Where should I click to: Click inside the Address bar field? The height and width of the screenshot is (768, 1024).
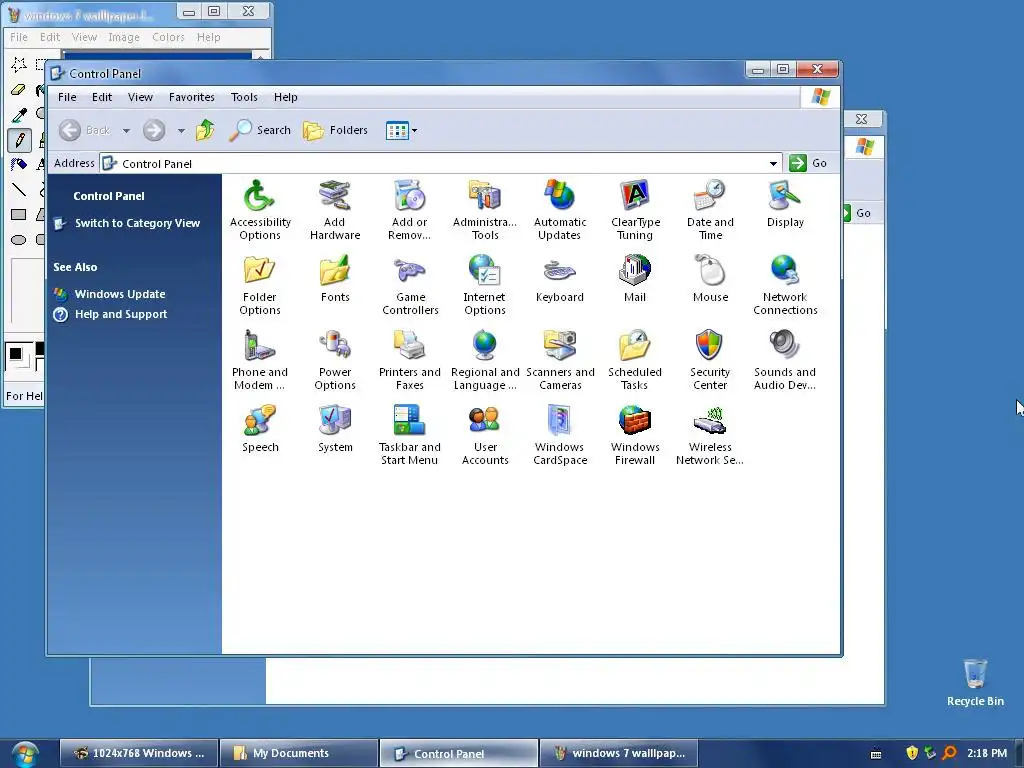[x=441, y=163]
